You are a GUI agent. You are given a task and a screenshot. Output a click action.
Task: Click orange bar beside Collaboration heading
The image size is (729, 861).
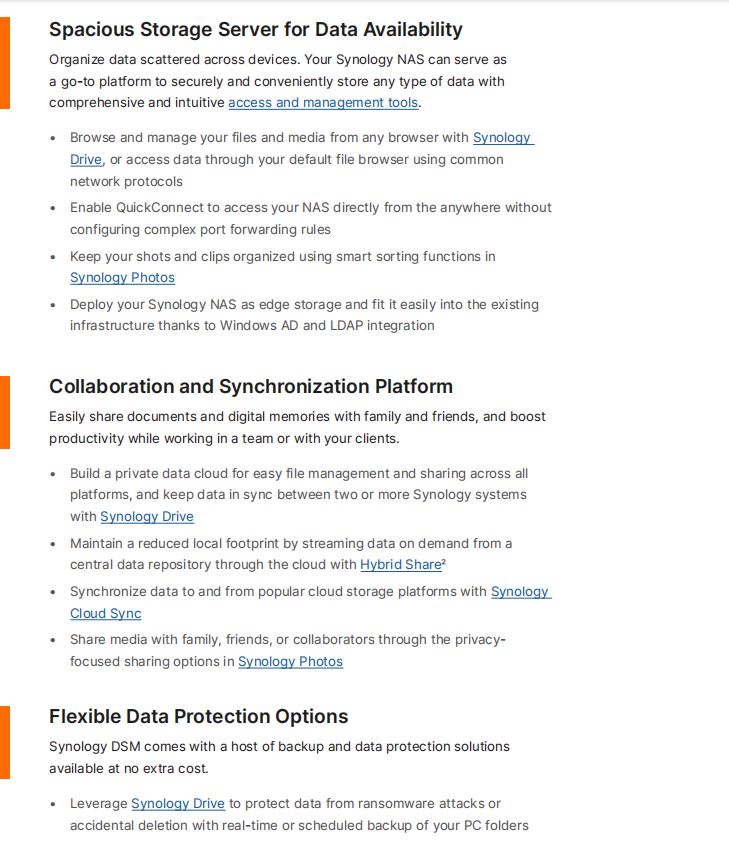click(5, 412)
